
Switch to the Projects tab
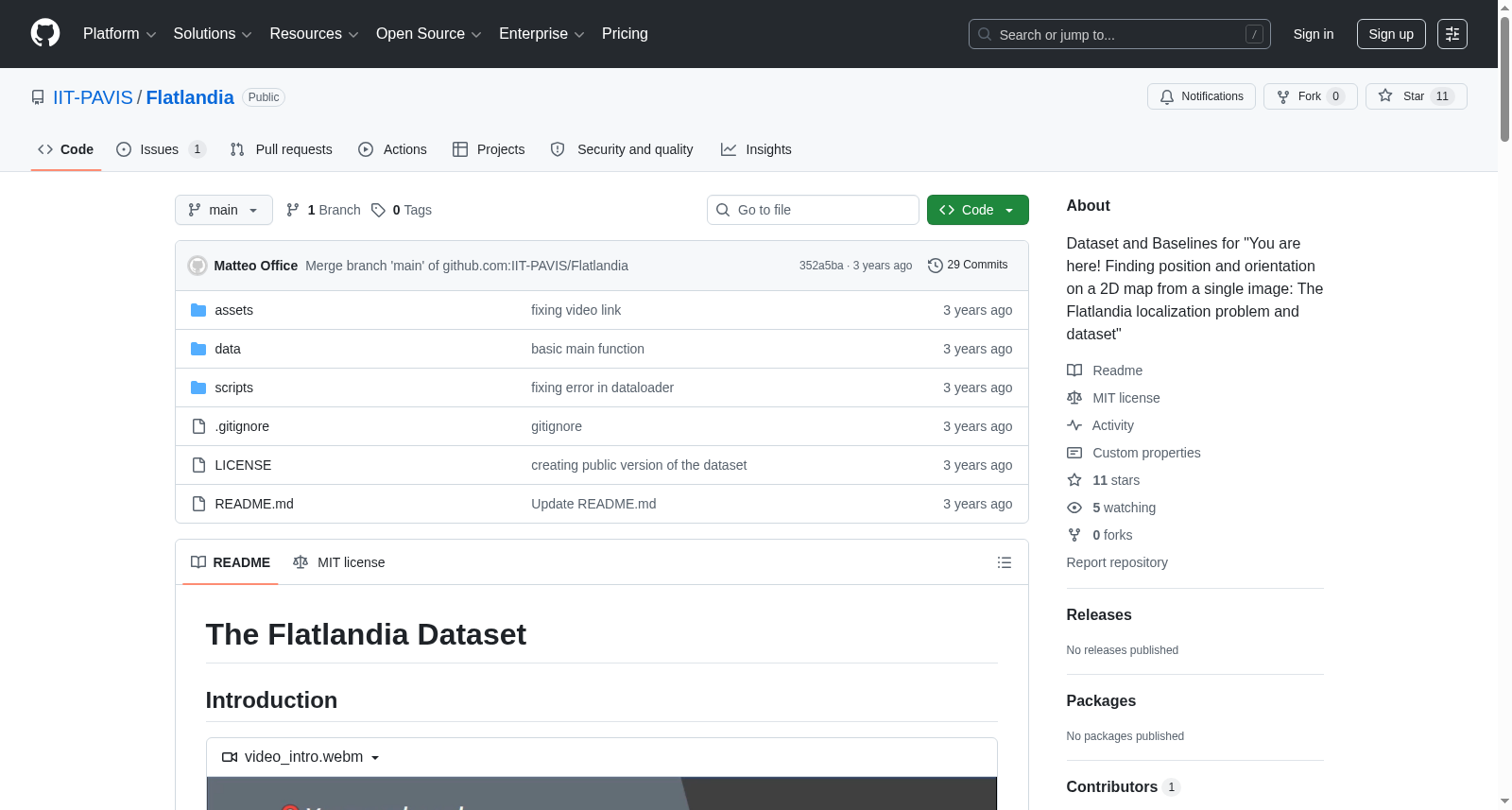pyautogui.click(x=489, y=149)
